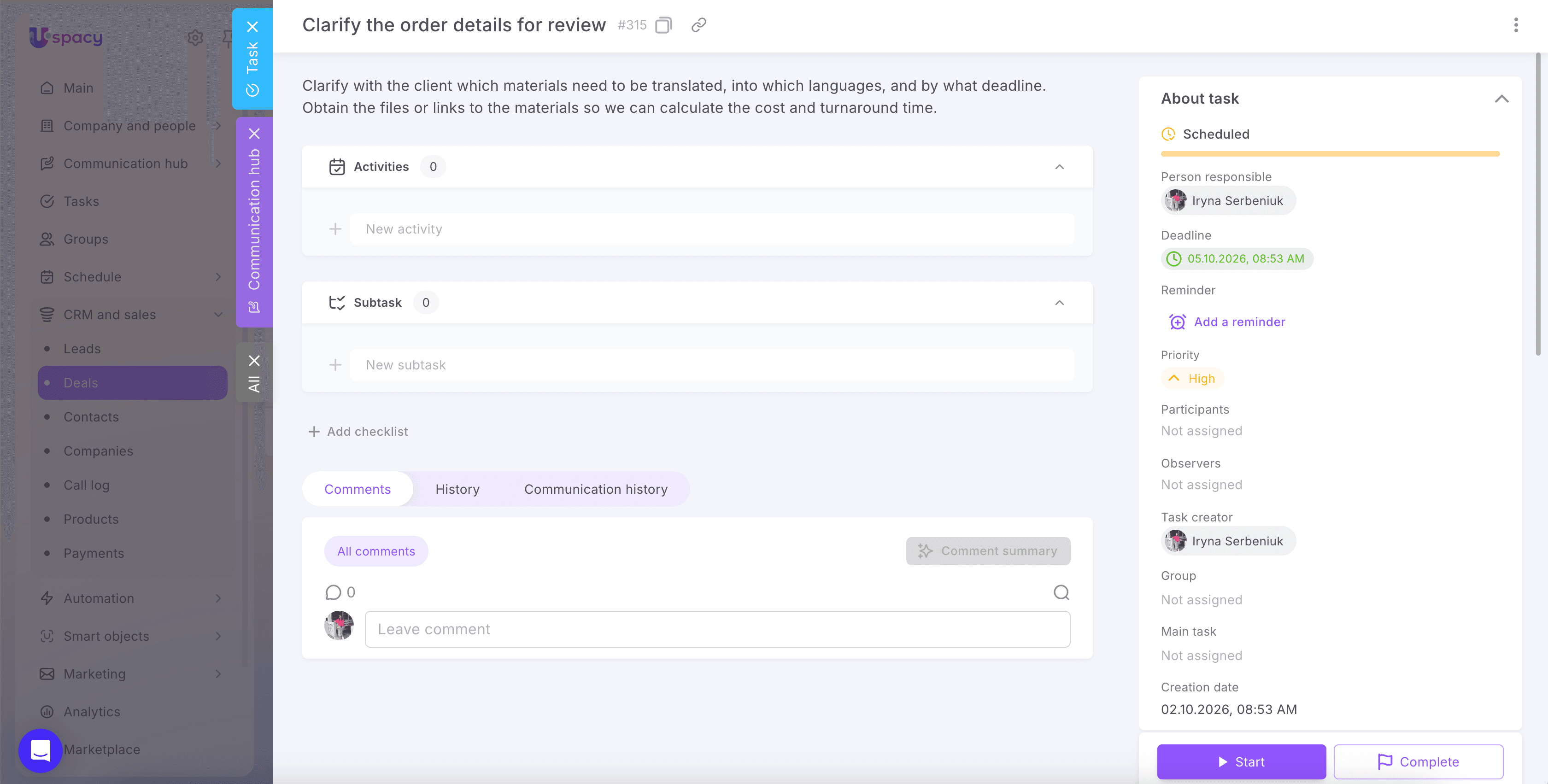Close the Communication hub side tab
The image size is (1548, 784).
point(254,134)
